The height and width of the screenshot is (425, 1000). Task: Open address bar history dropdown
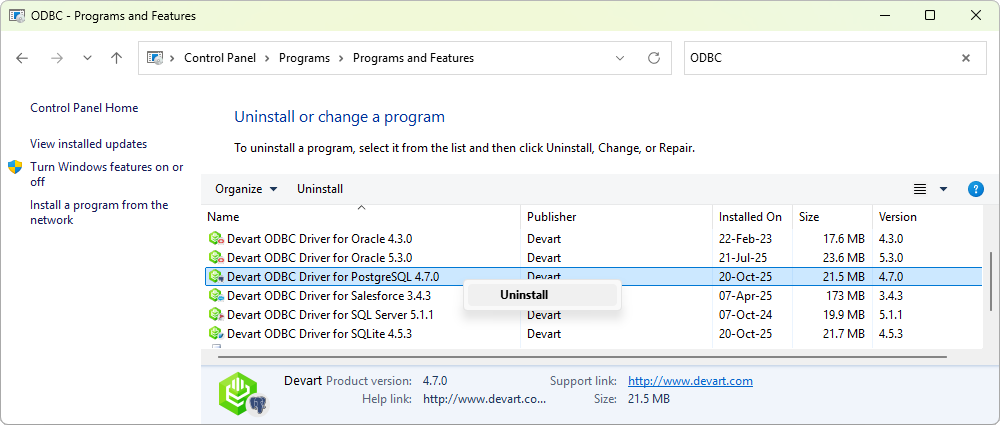pos(620,58)
